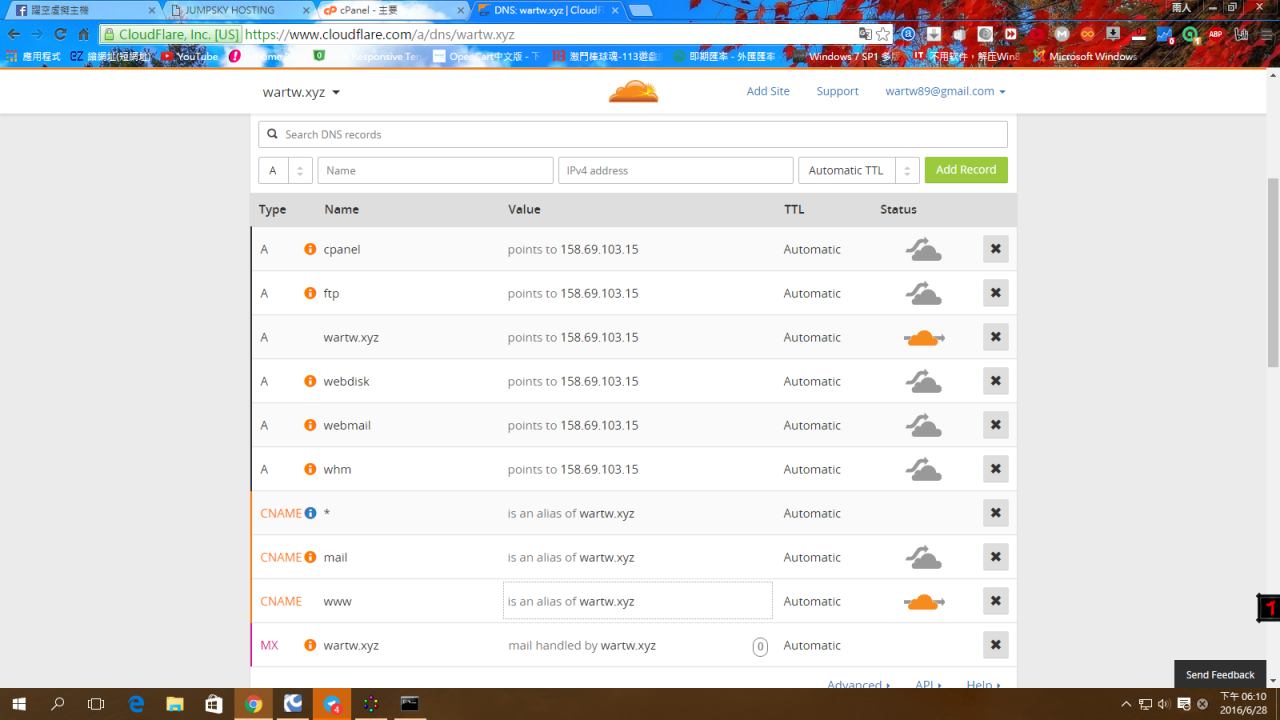Switch to the Facebook browser tab
Image resolution: width=1280 pixels, height=720 pixels.
pos(84,10)
